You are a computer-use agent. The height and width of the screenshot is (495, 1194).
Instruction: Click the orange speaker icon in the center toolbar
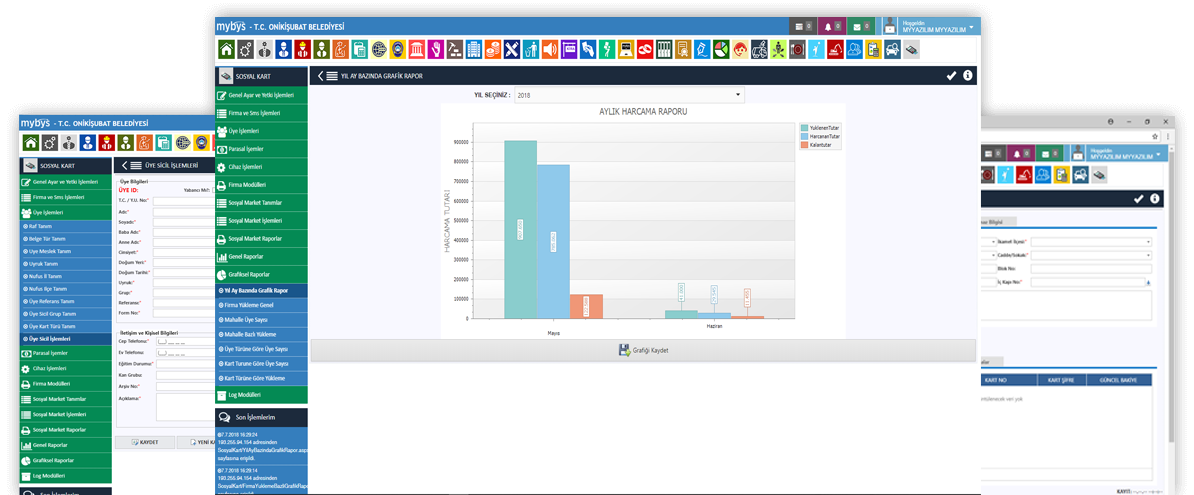click(550, 50)
